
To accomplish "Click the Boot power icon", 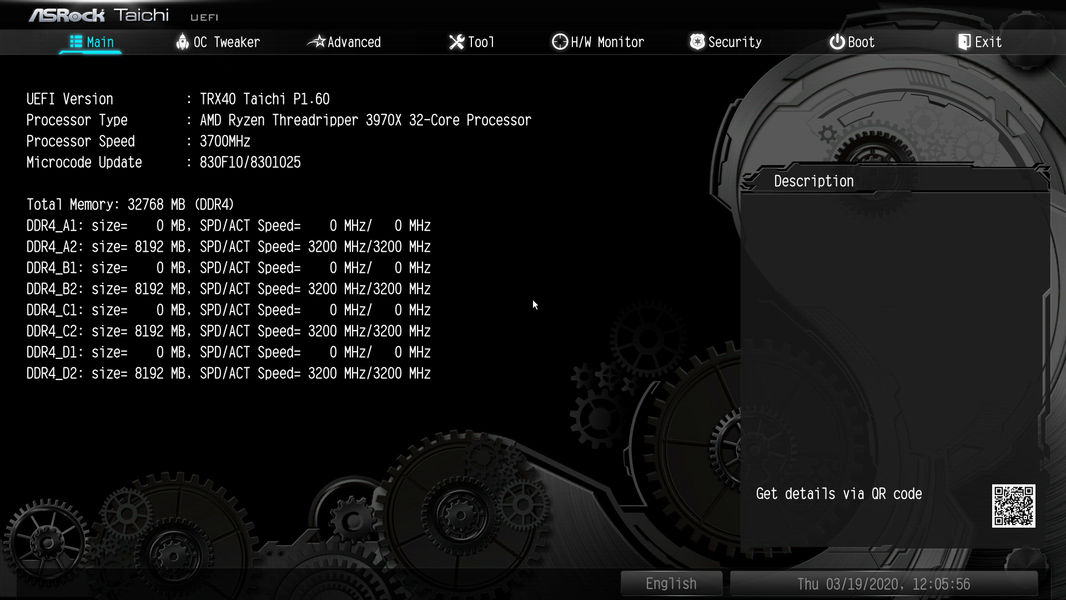I will tap(837, 42).
